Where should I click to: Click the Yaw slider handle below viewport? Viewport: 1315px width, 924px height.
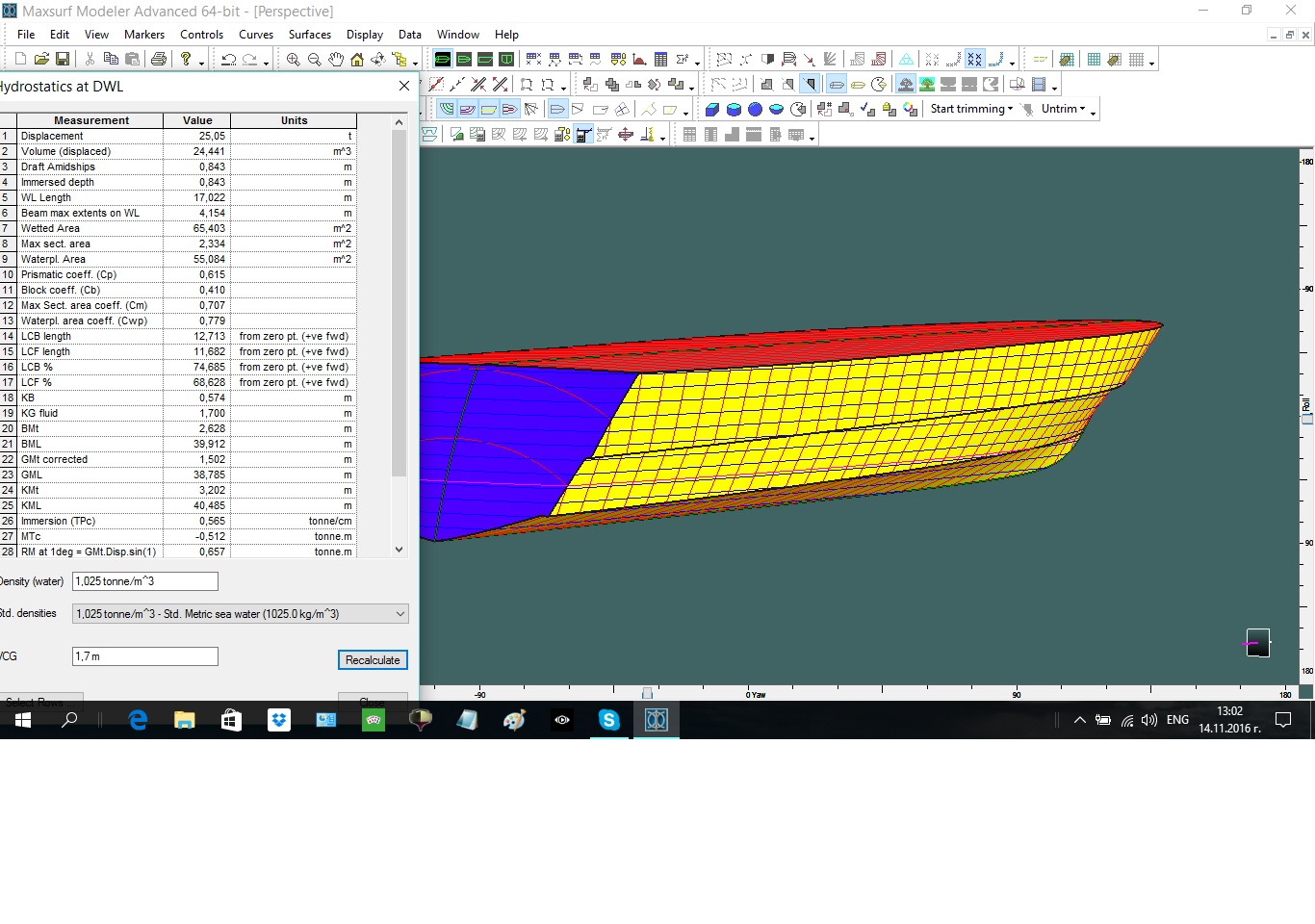coord(647,693)
